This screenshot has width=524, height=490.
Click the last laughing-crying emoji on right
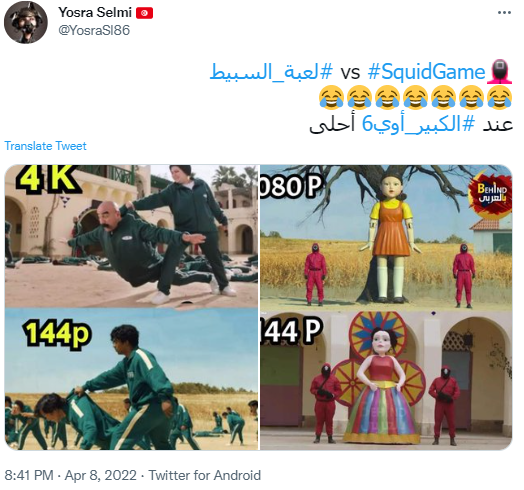[x=500, y=98]
